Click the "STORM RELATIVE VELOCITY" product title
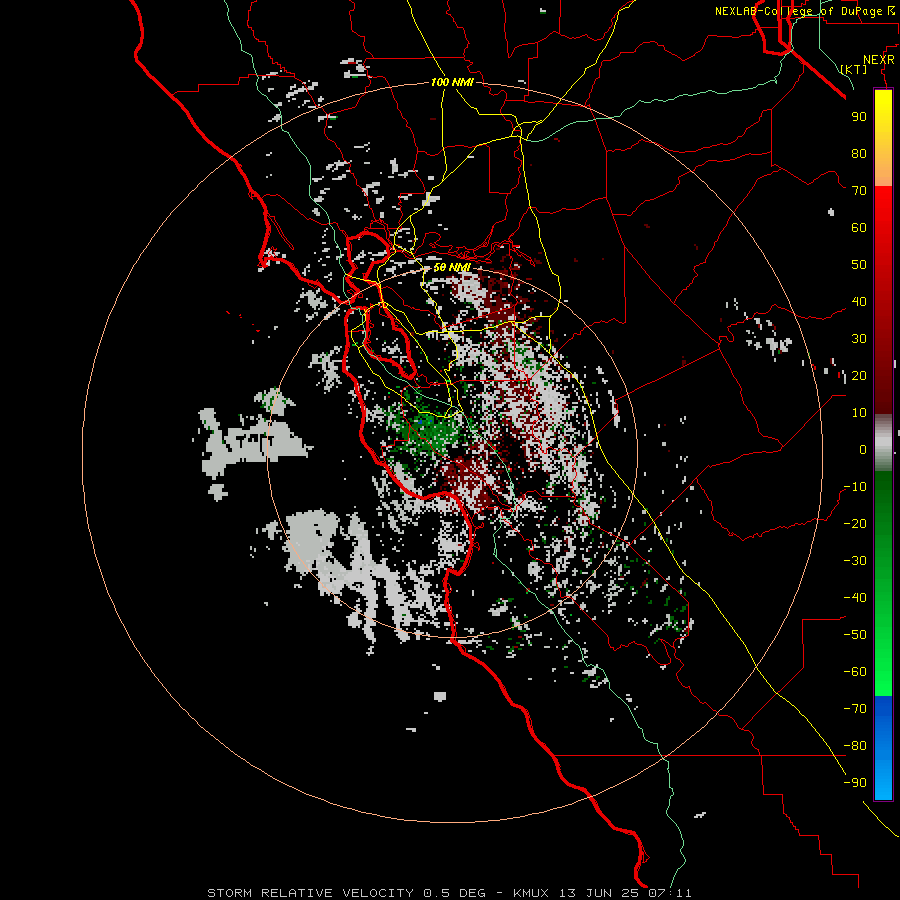This screenshot has height=900, width=900. coord(310,893)
